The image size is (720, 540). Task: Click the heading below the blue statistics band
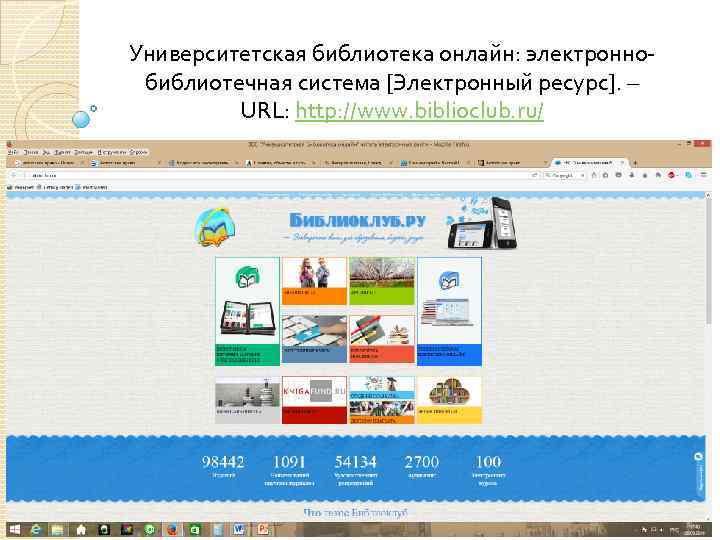click(355, 512)
